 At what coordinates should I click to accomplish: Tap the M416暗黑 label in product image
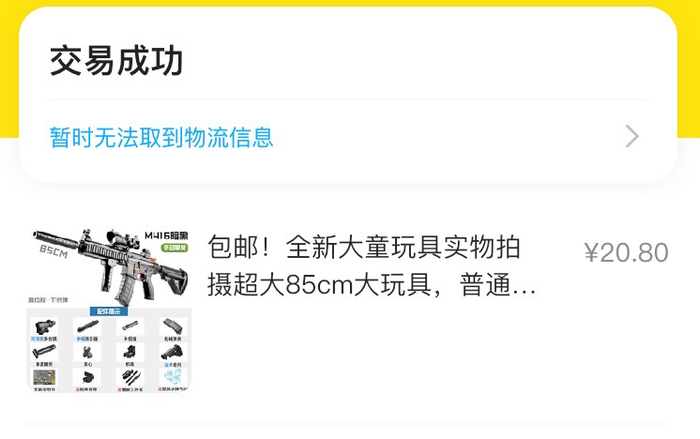(166, 235)
